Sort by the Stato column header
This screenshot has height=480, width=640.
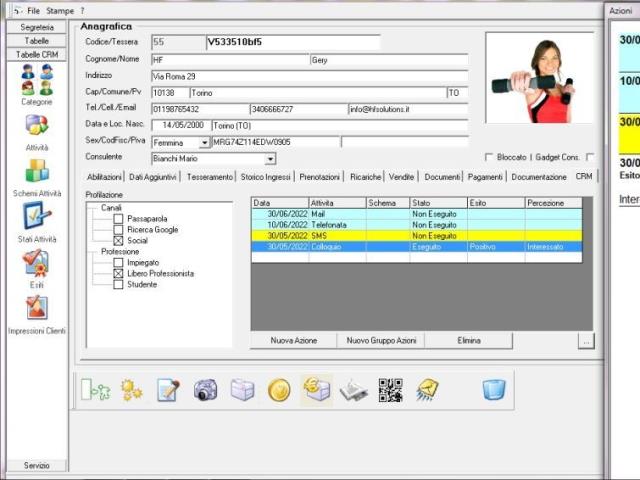point(438,203)
